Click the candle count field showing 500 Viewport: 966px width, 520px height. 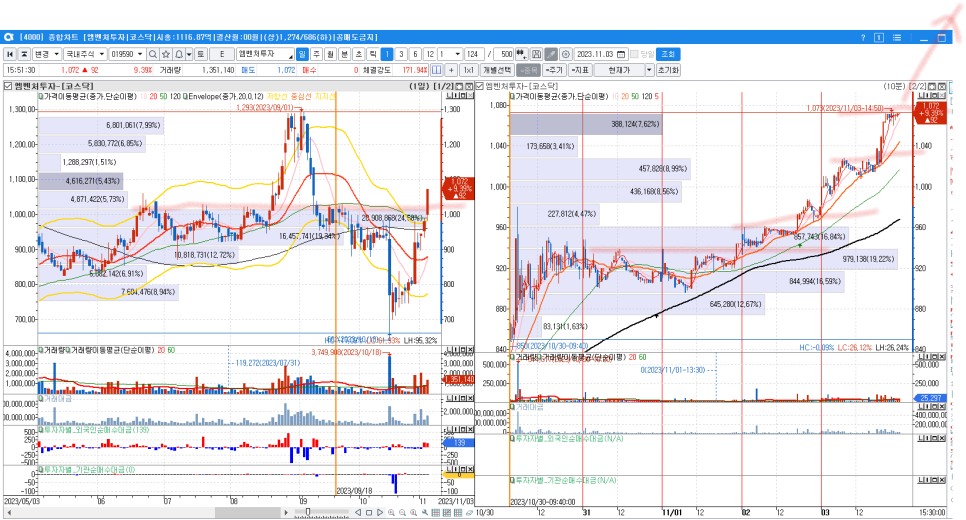coord(505,54)
